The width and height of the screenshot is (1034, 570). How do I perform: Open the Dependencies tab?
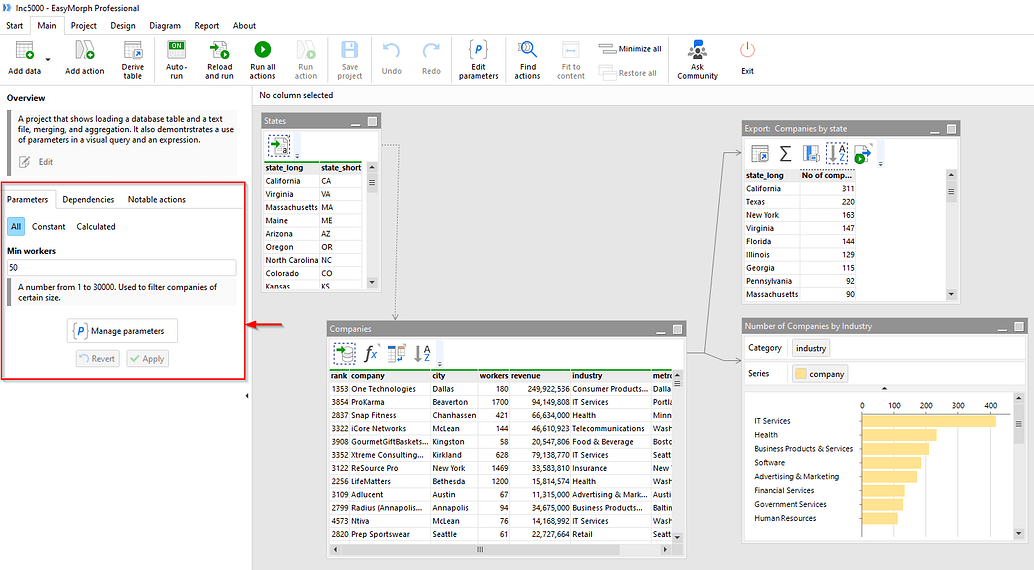[88, 200]
